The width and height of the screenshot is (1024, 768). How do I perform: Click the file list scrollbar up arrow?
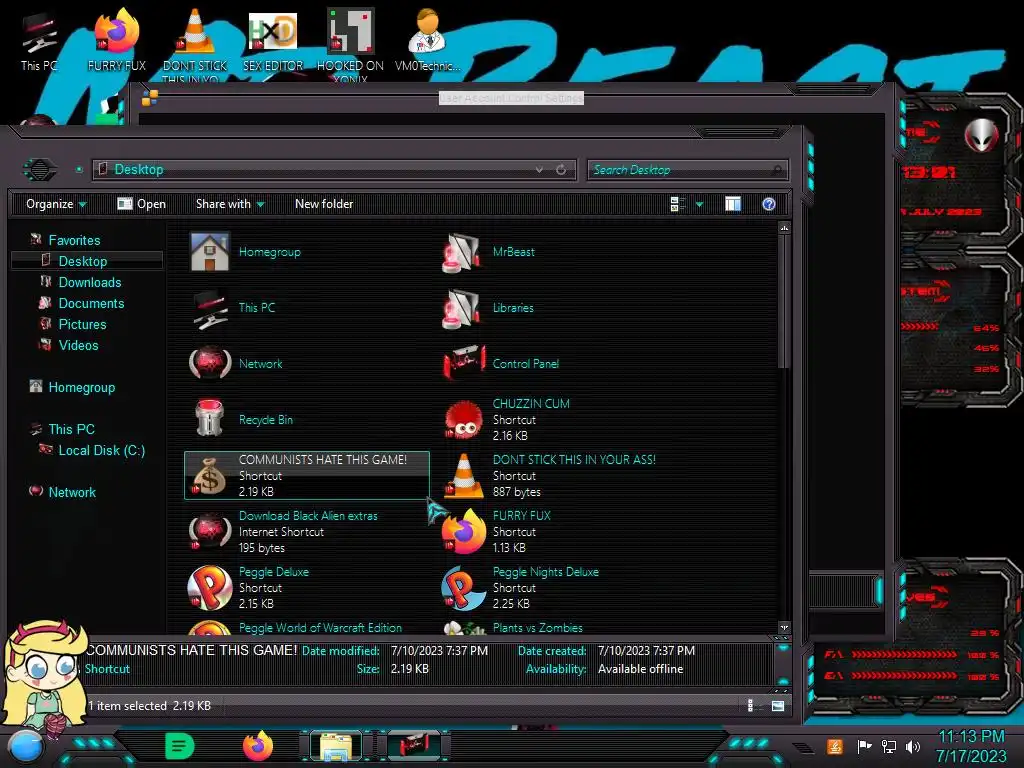coord(784,228)
